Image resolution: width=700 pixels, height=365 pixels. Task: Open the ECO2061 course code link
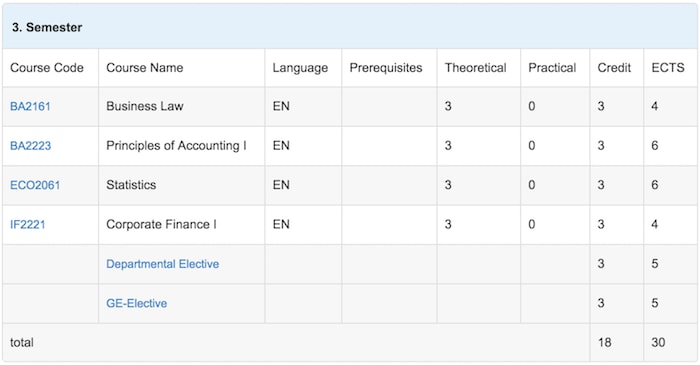tap(35, 185)
